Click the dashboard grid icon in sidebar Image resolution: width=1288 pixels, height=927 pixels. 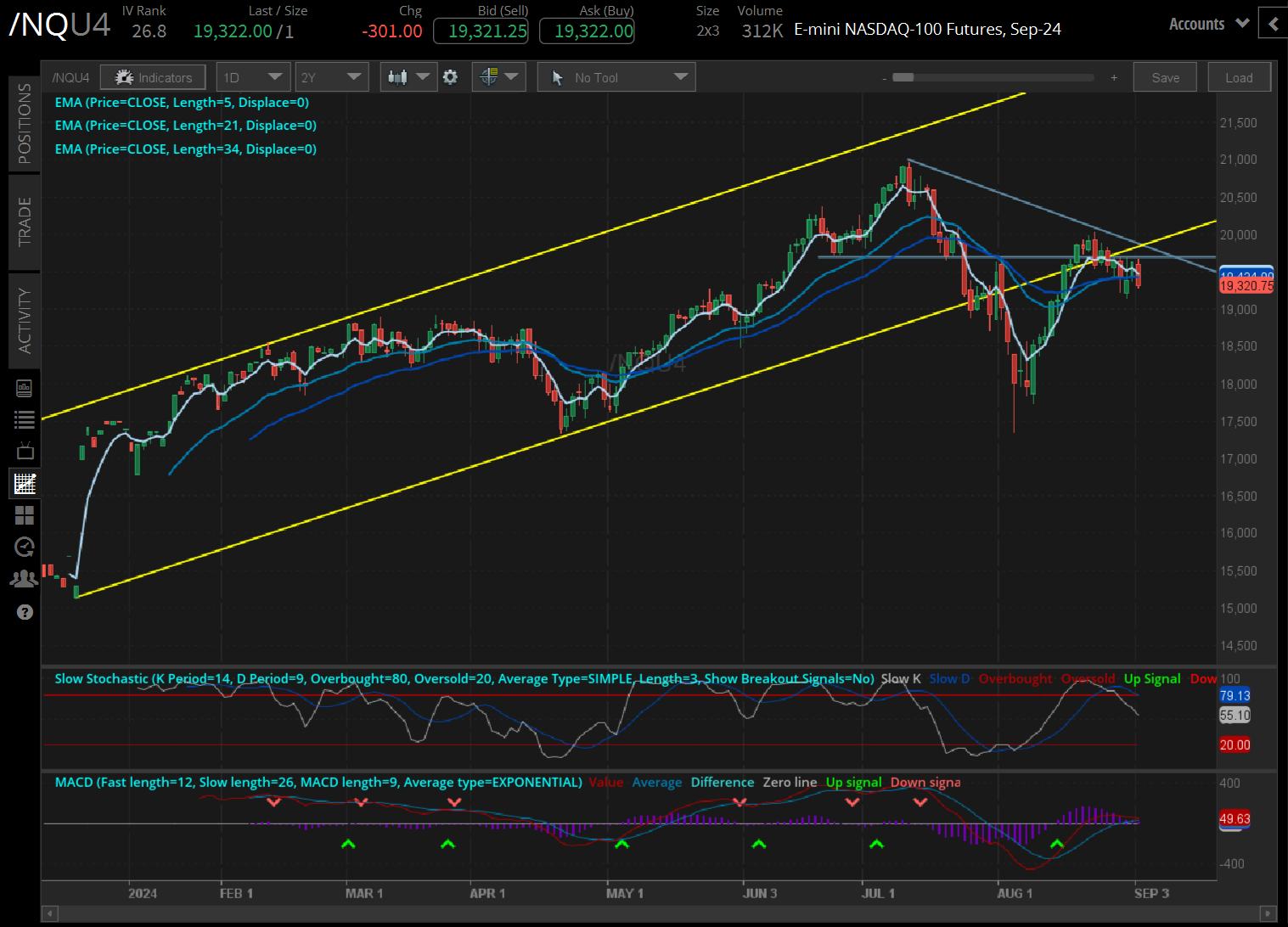click(x=25, y=515)
